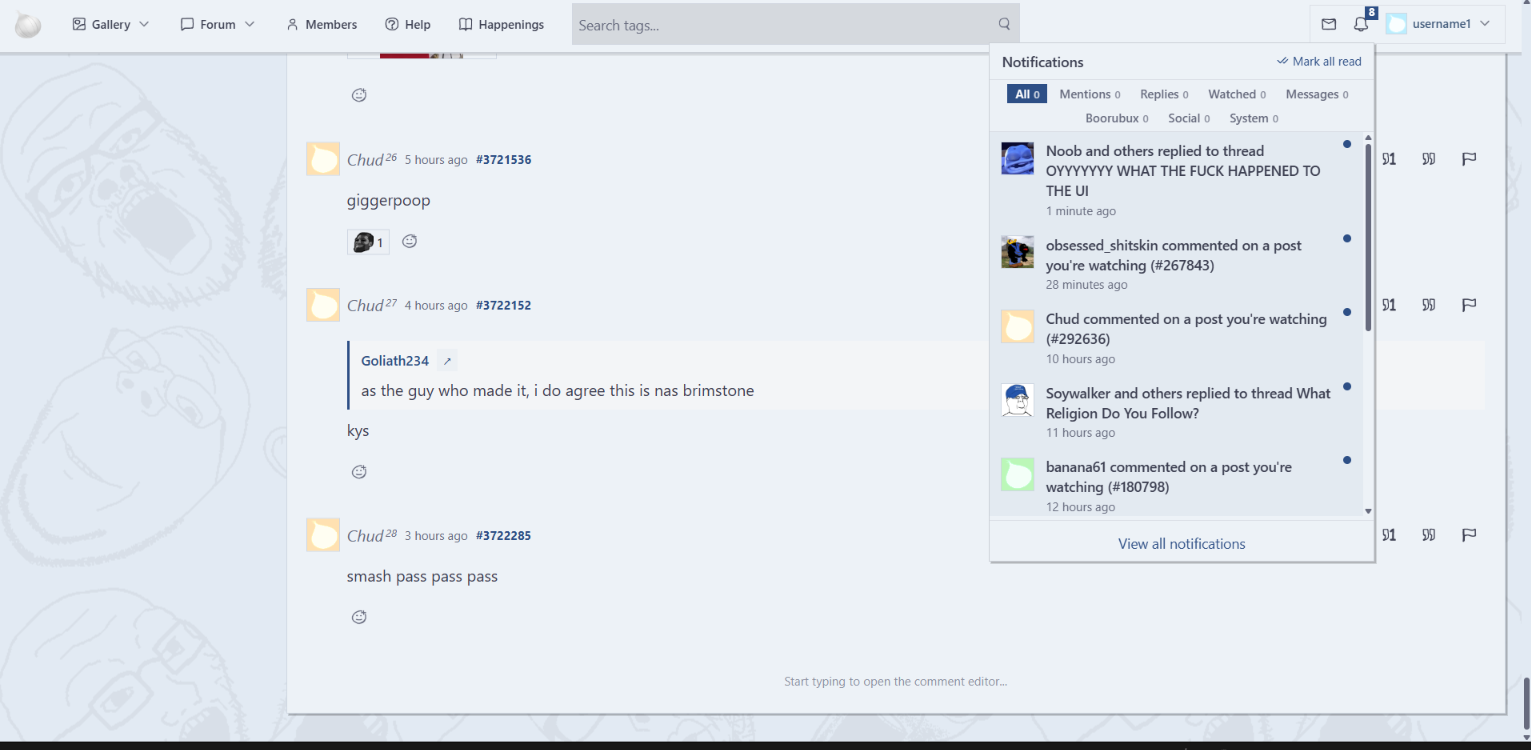The height and width of the screenshot is (750, 1531).
Task: Click Mark all read
Action: (x=1319, y=61)
